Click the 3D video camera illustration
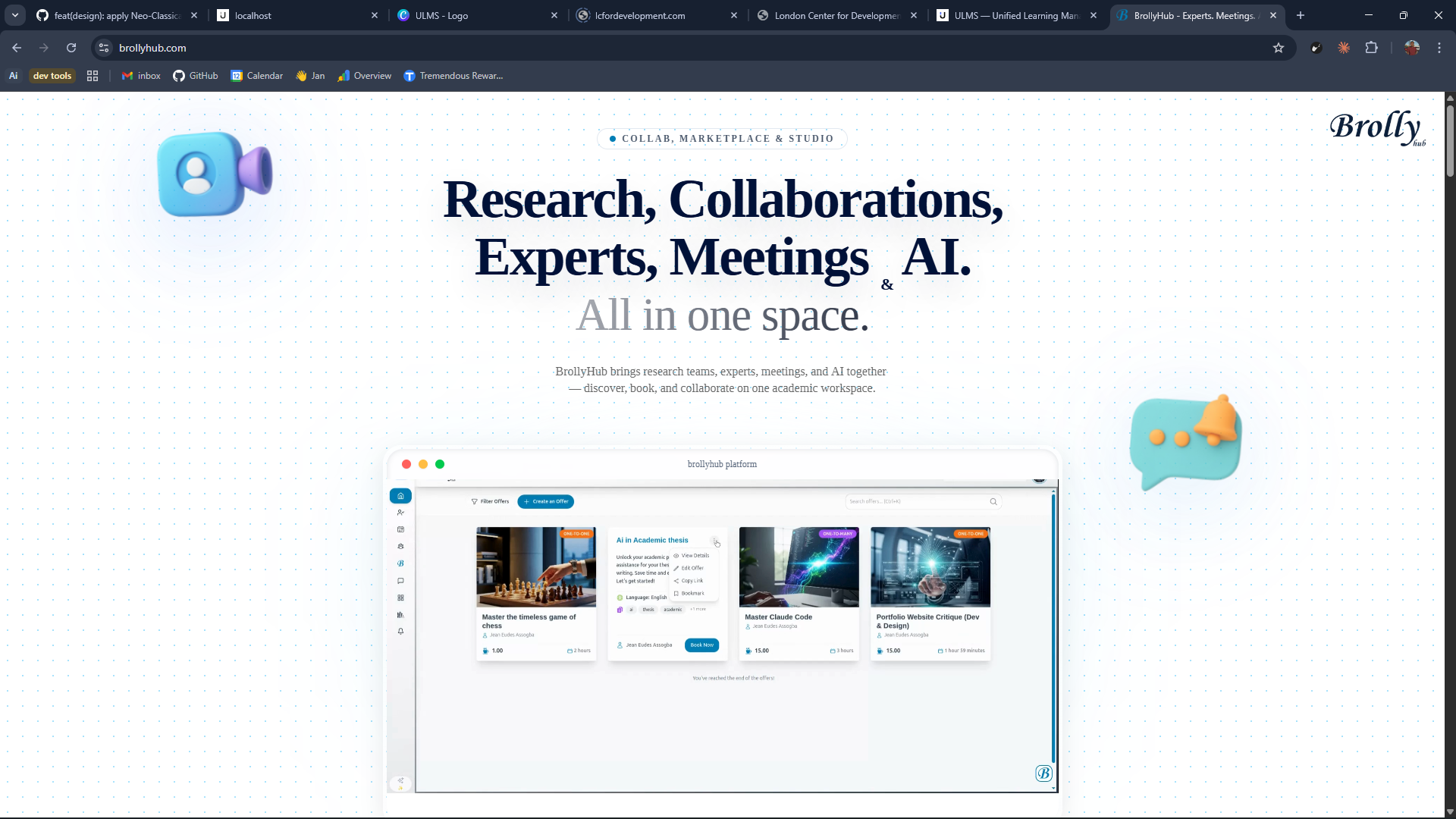This screenshot has height=819, width=1456. [215, 174]
